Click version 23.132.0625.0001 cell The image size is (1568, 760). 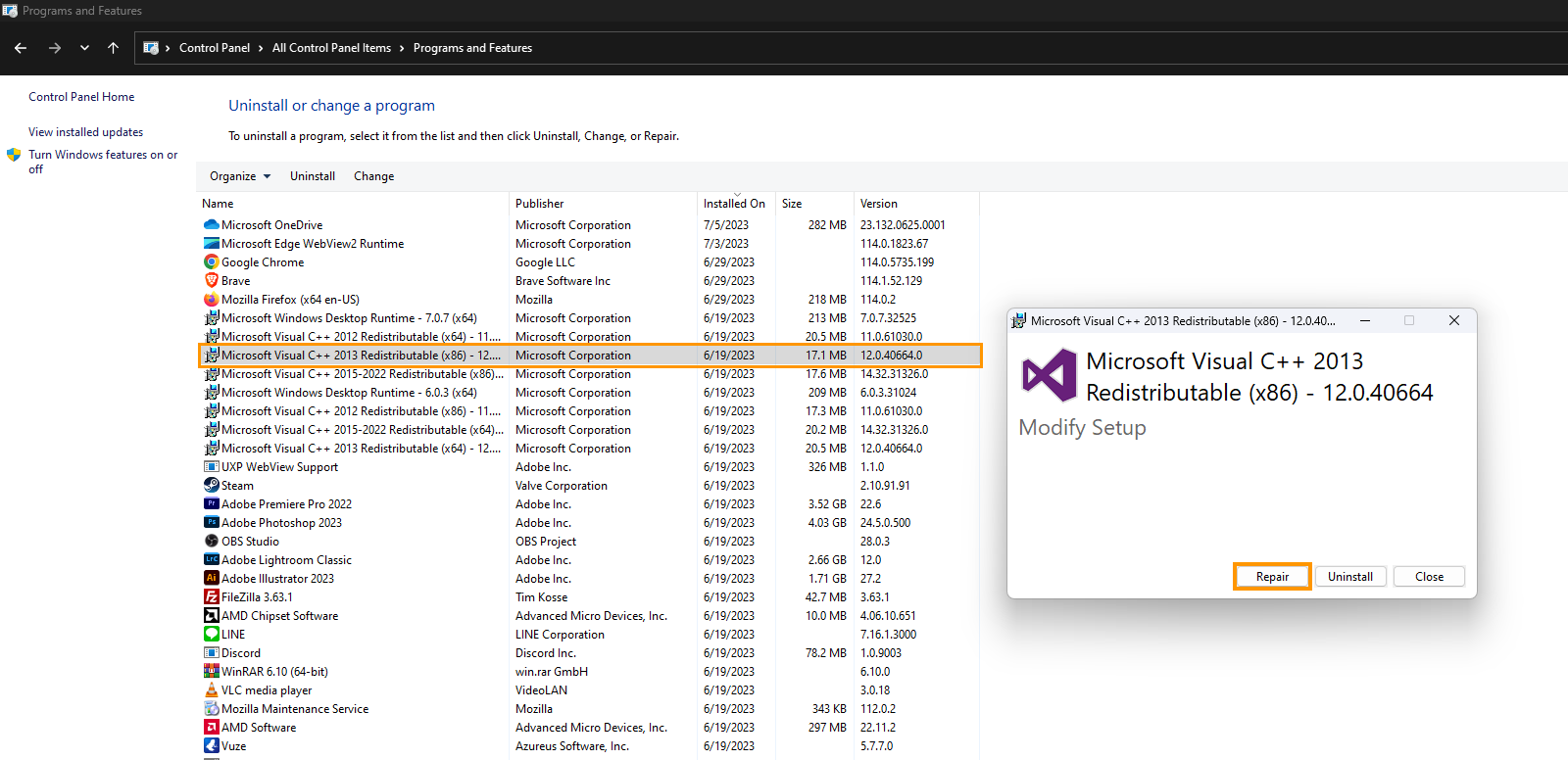click(x=903, y=225)
